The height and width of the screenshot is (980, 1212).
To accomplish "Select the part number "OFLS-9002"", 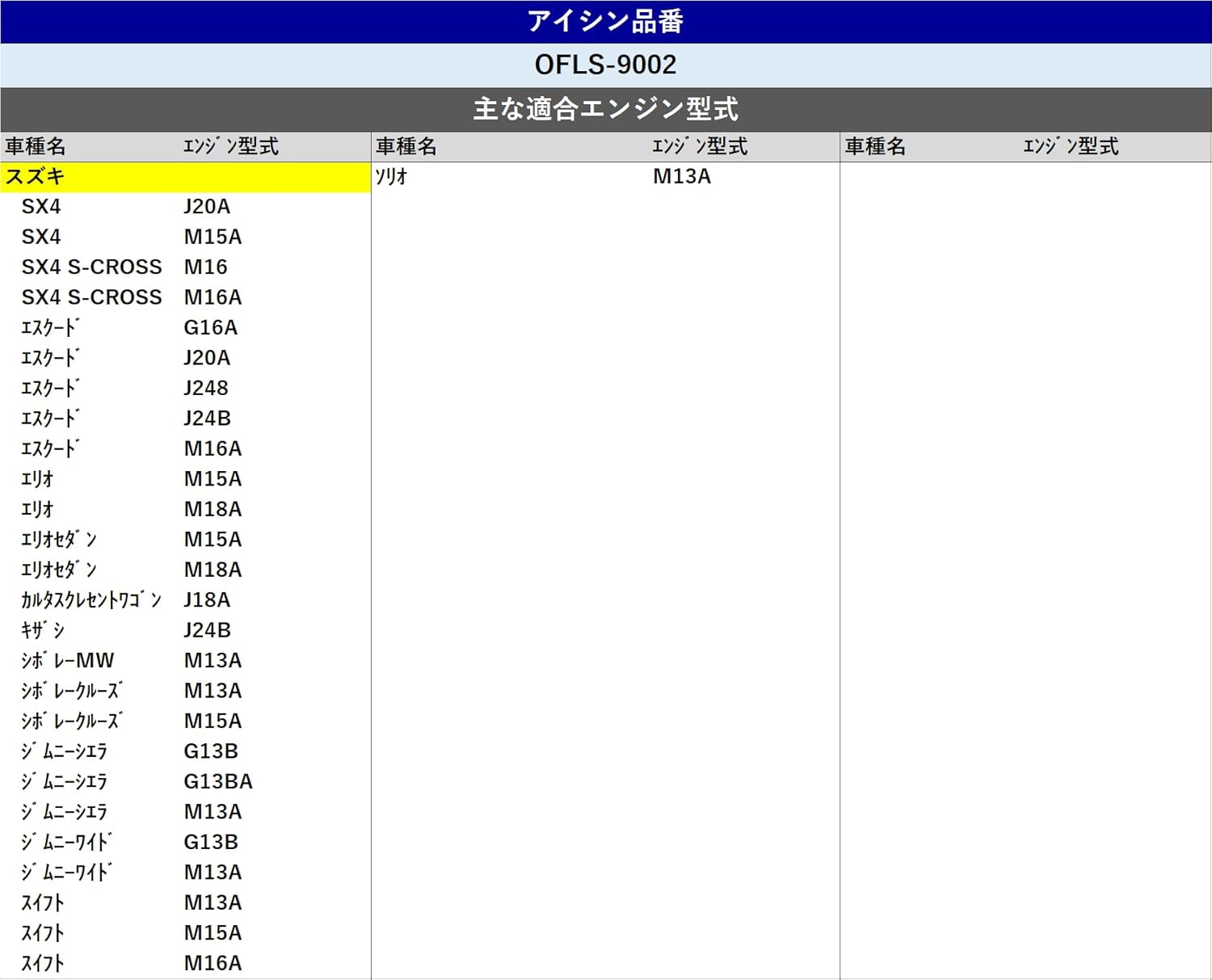I will tap(605, 65).
